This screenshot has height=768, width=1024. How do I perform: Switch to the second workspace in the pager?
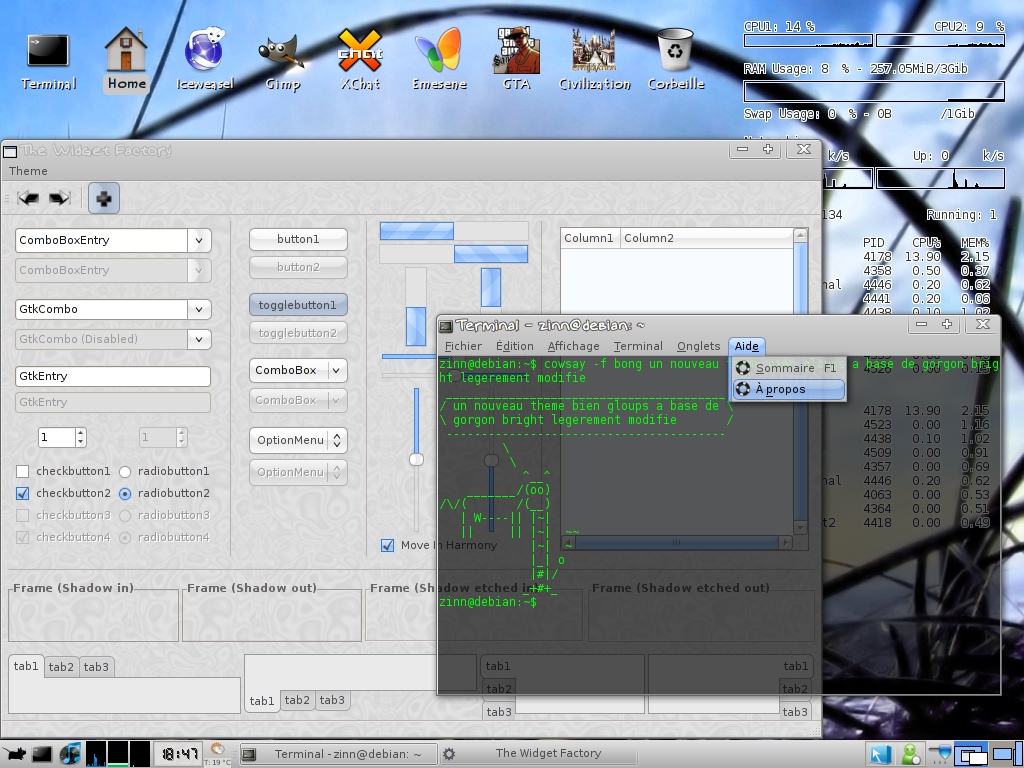pos(1006,754)
